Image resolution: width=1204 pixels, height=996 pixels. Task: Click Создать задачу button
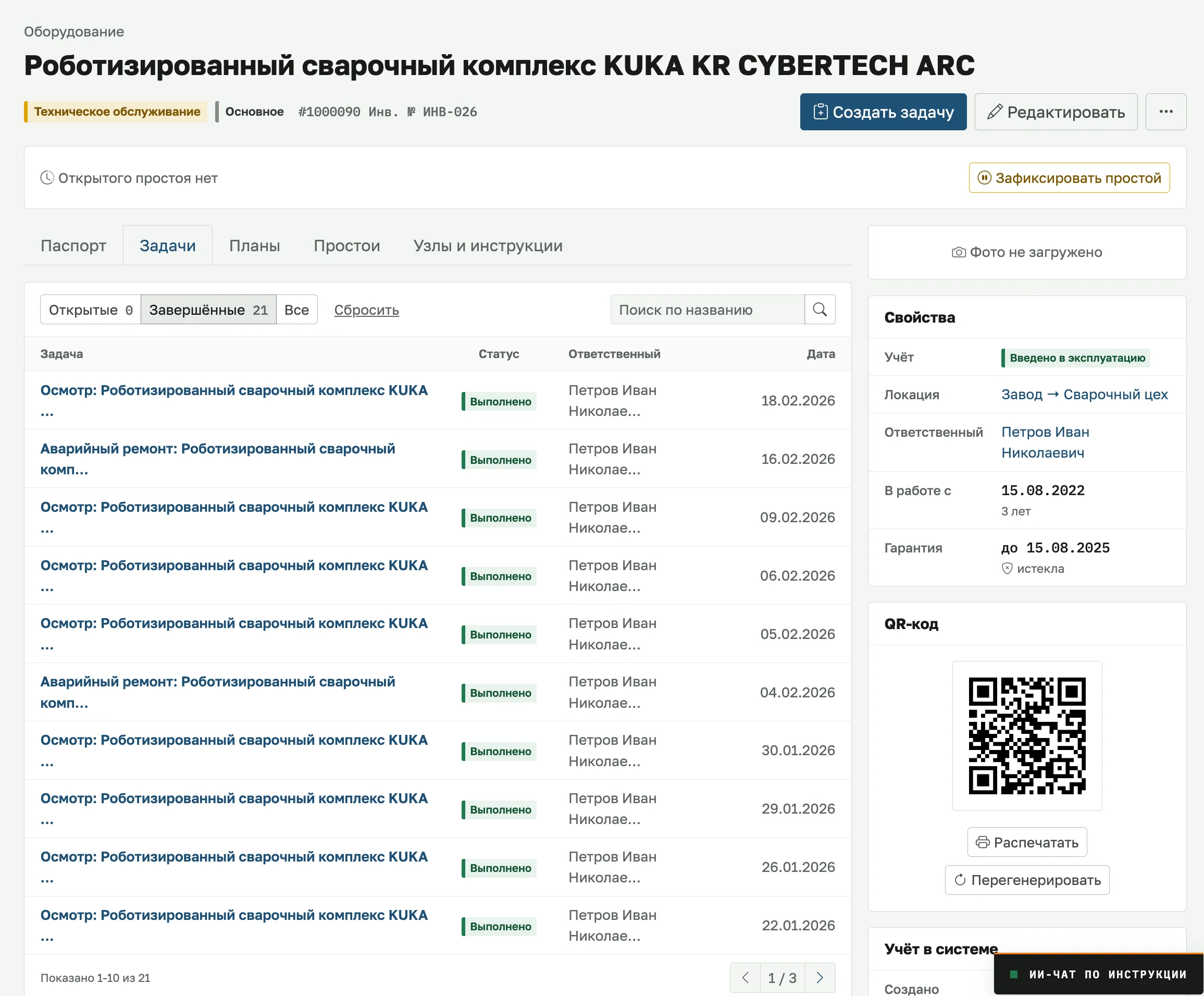point(883,112)
